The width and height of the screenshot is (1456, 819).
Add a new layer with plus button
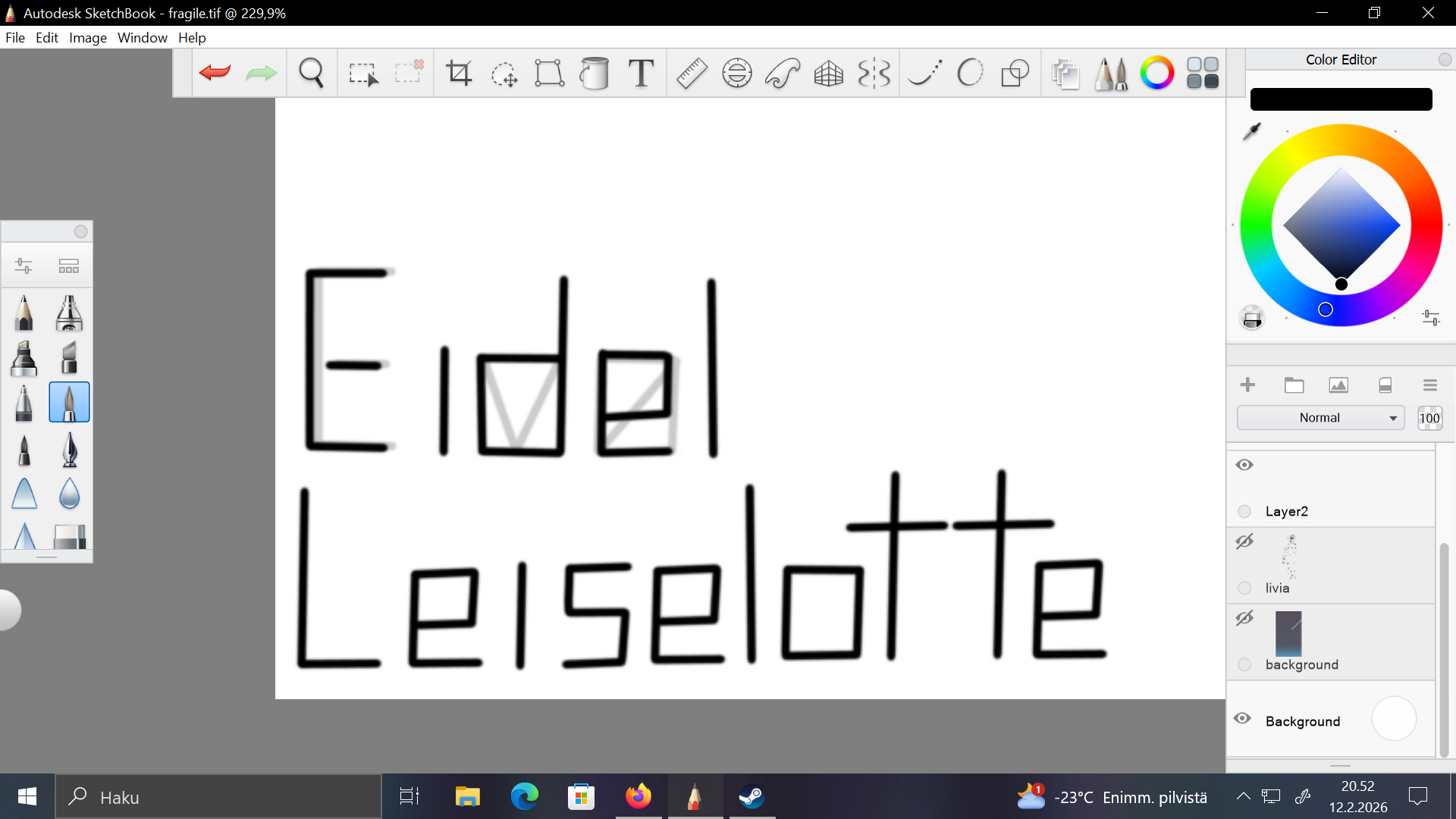click(x=1247, y=385)
